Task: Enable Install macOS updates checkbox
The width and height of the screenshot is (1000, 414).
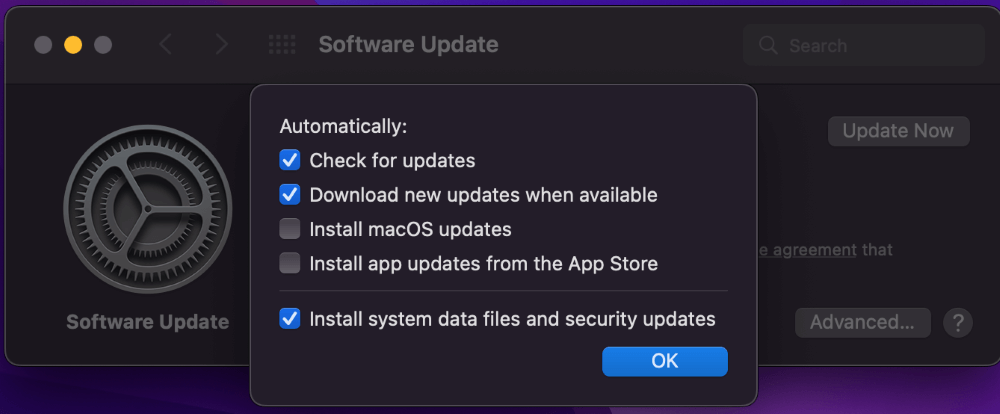Action: click(290, 229)
